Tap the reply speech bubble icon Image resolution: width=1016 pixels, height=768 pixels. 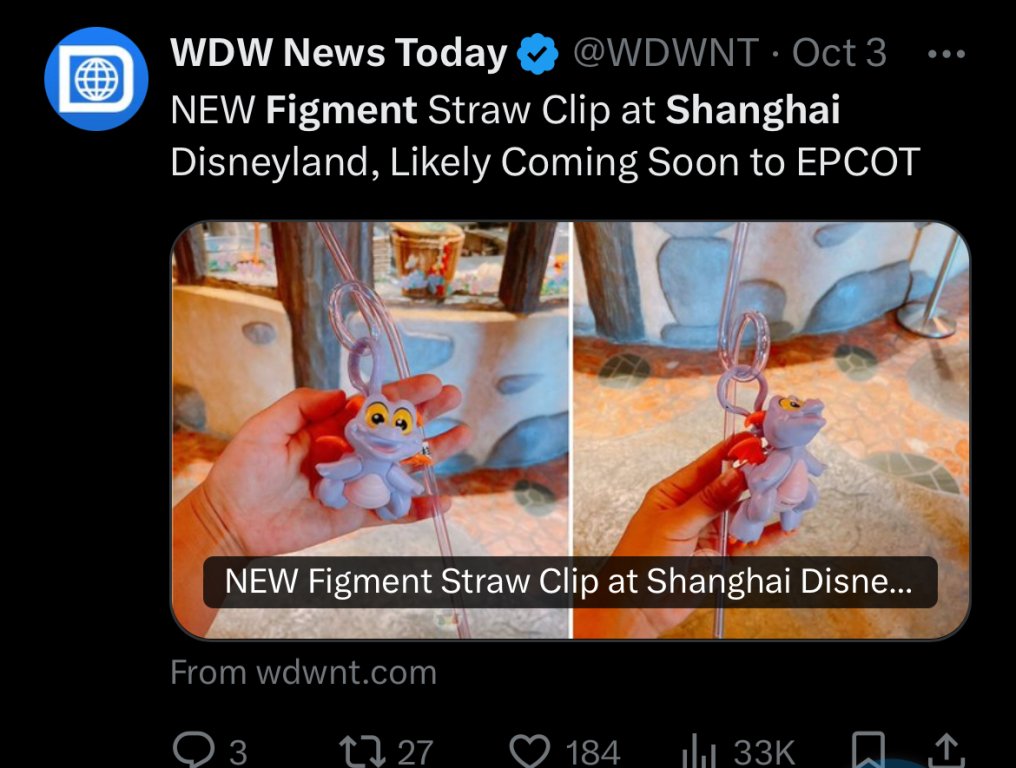(x=195, y=751)
